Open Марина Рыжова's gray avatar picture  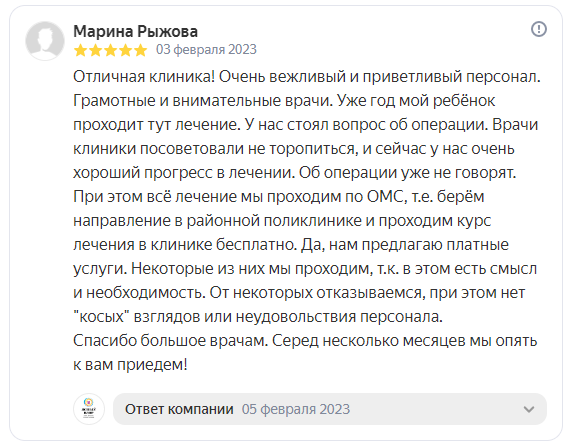(45, 41)
